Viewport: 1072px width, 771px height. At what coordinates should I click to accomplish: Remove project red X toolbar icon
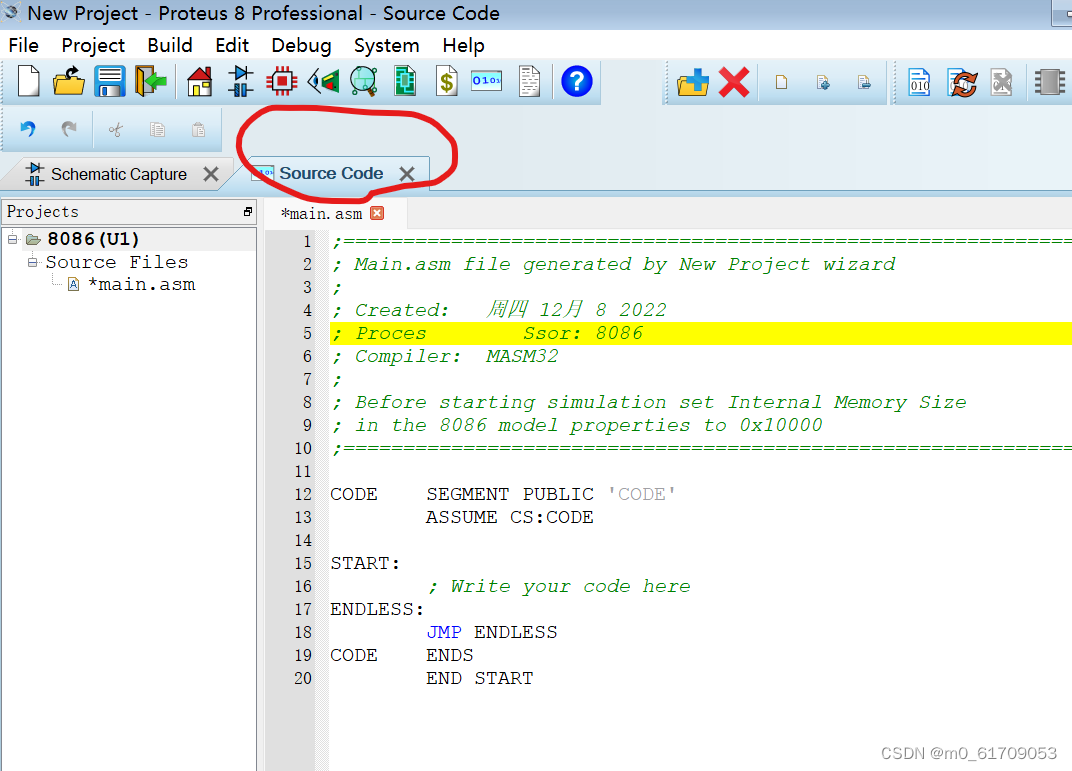(734, 82)
